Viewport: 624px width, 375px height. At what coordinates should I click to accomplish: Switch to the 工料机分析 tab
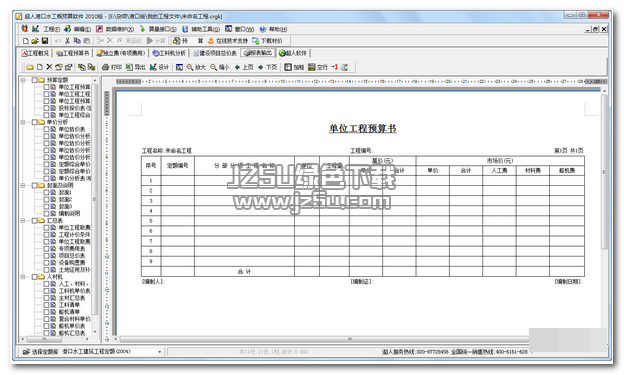pos(169,53)
